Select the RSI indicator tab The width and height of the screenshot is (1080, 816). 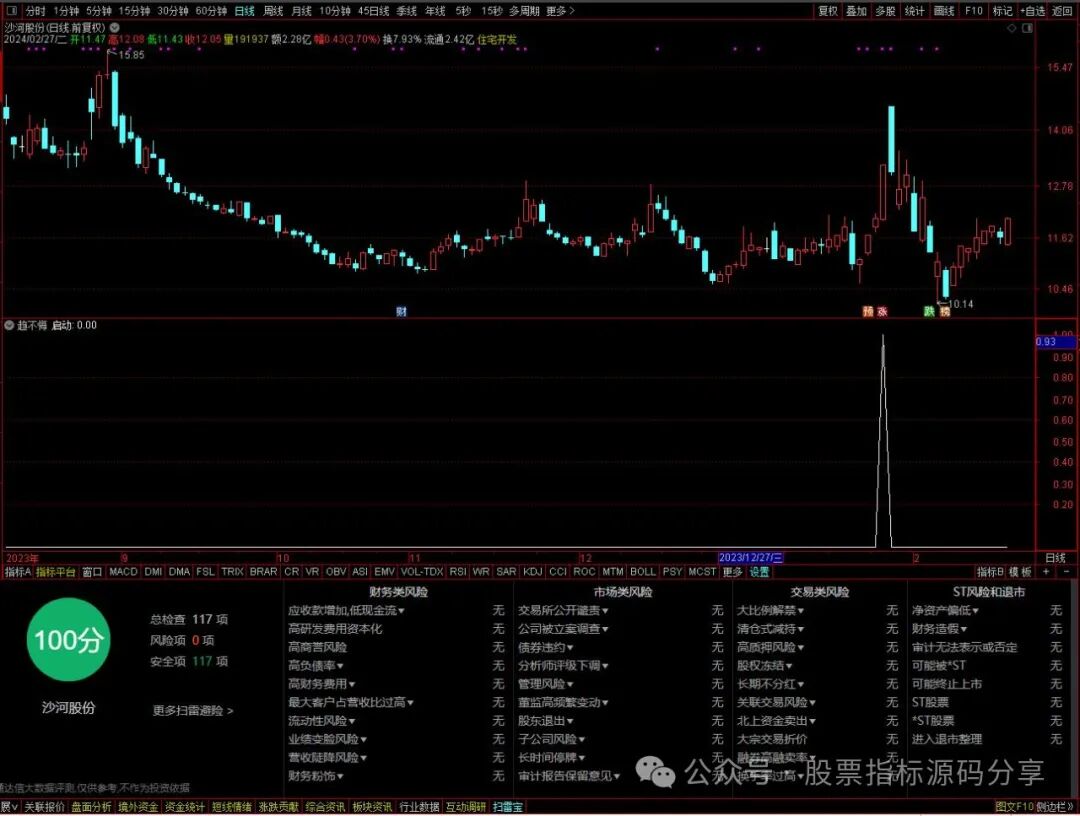[x=457, y=572]
